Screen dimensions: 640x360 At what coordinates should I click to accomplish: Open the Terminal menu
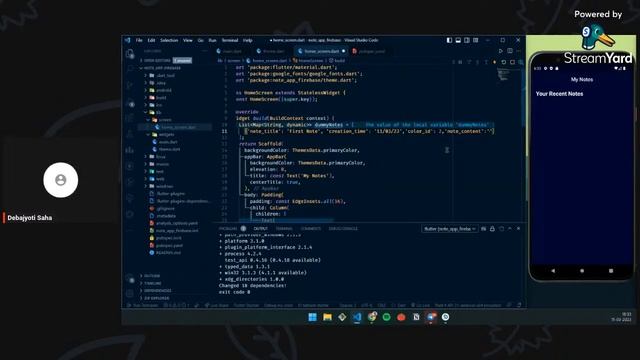click(230, 40)
